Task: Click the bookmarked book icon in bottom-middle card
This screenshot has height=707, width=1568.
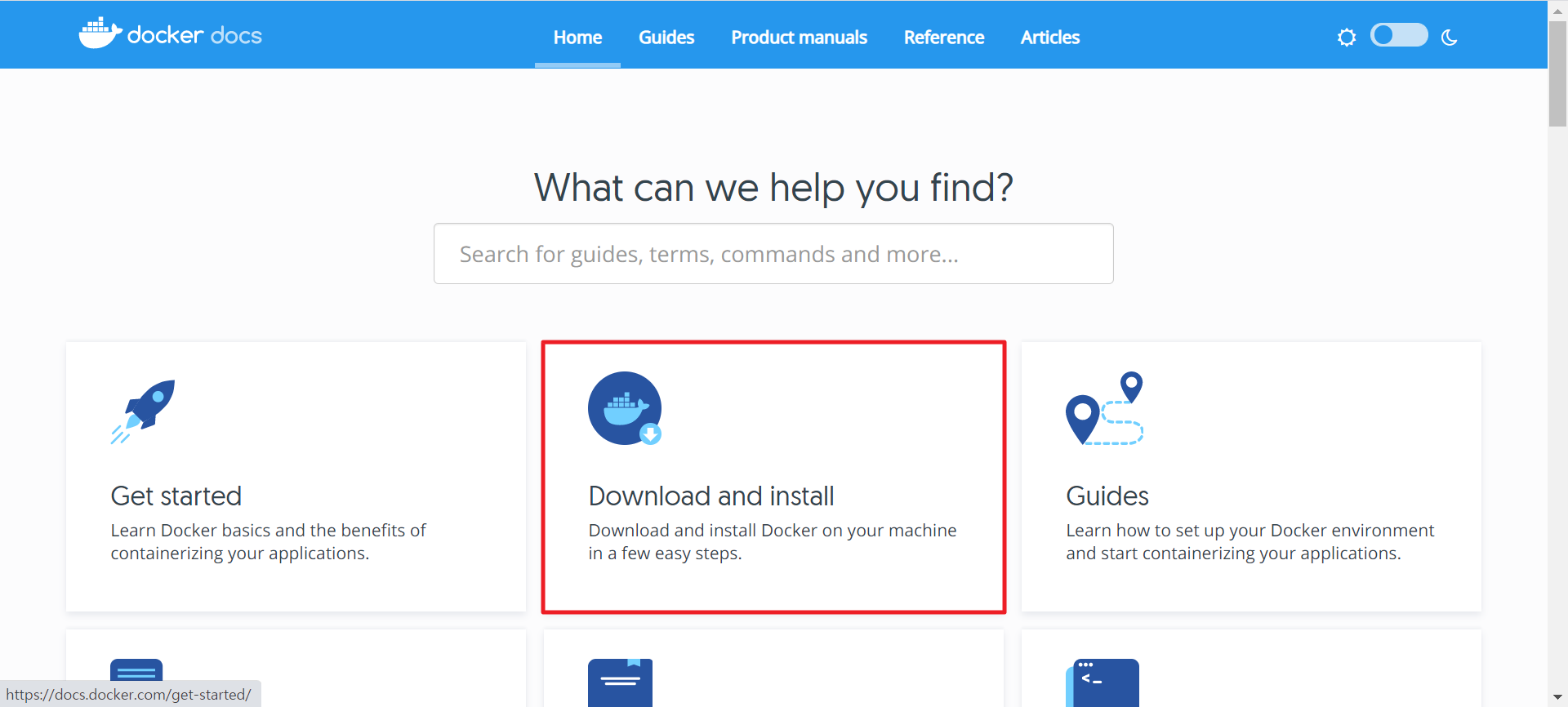Action: pos(620,683)
